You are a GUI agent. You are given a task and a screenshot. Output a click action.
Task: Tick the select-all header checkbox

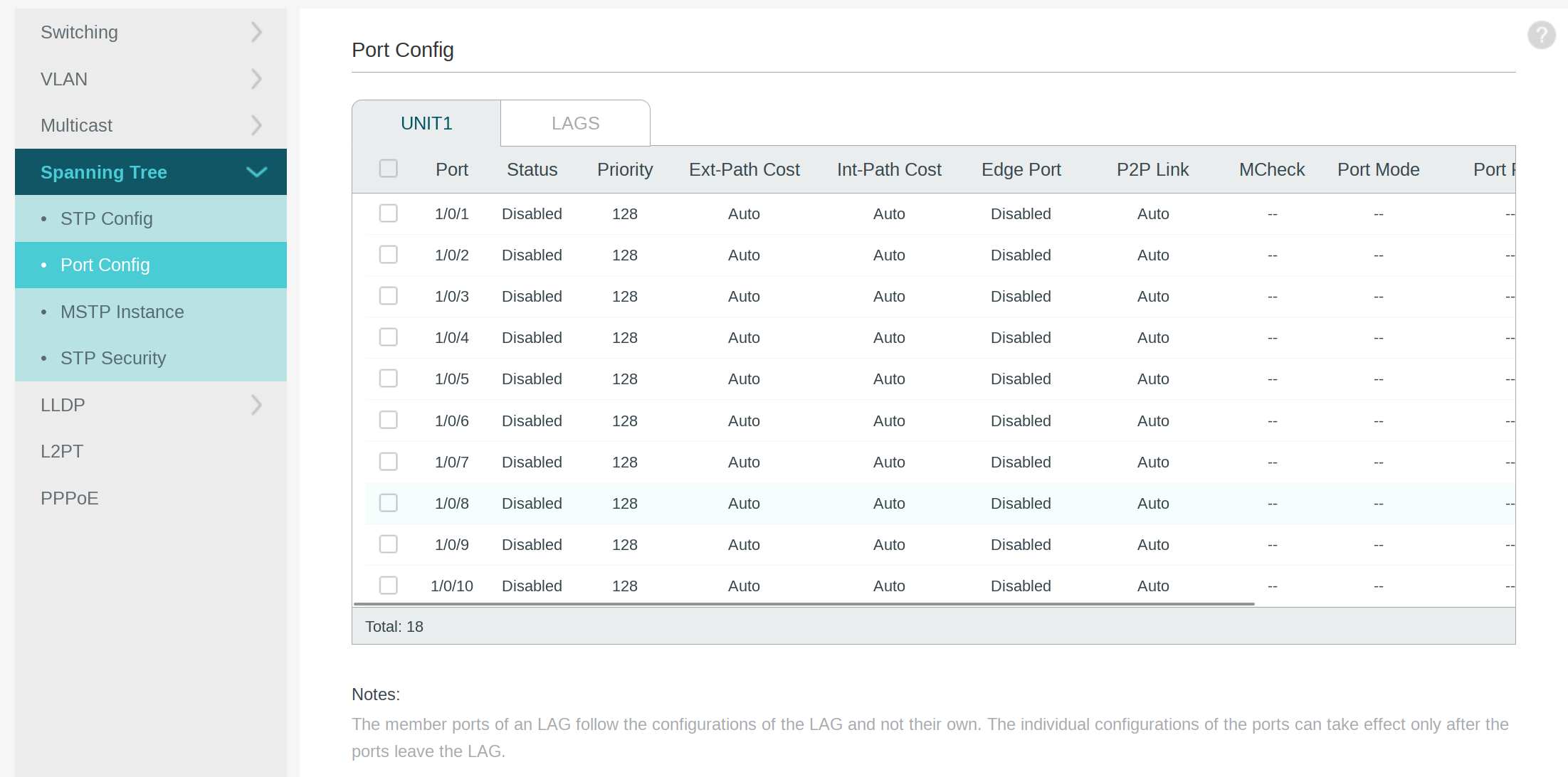[x=389, y=169]
